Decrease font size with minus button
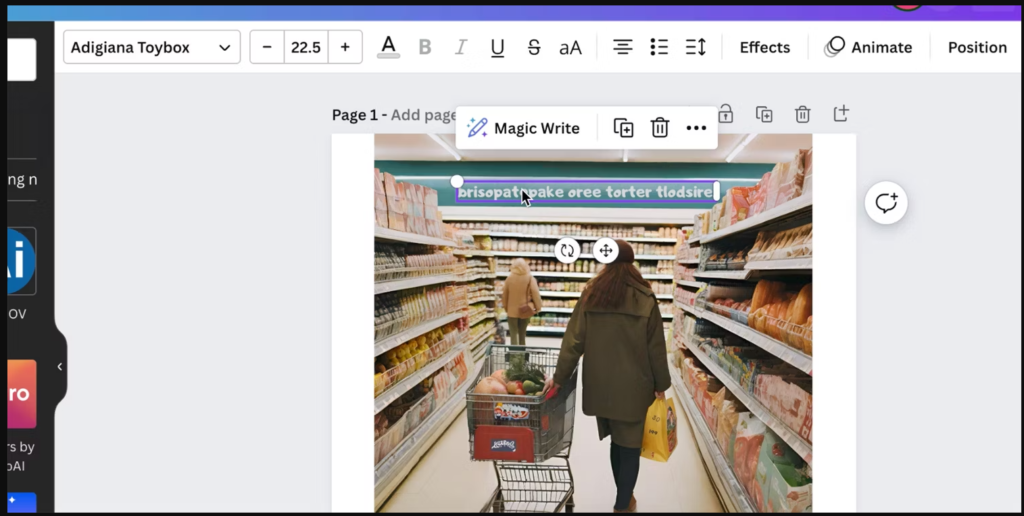 pyautogui.click(x=266, y=47)
